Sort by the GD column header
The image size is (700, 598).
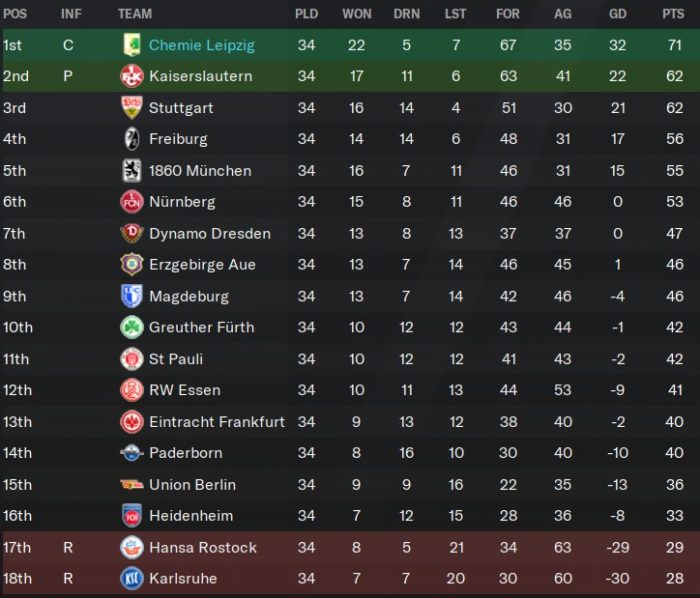(x=618, y=14)
